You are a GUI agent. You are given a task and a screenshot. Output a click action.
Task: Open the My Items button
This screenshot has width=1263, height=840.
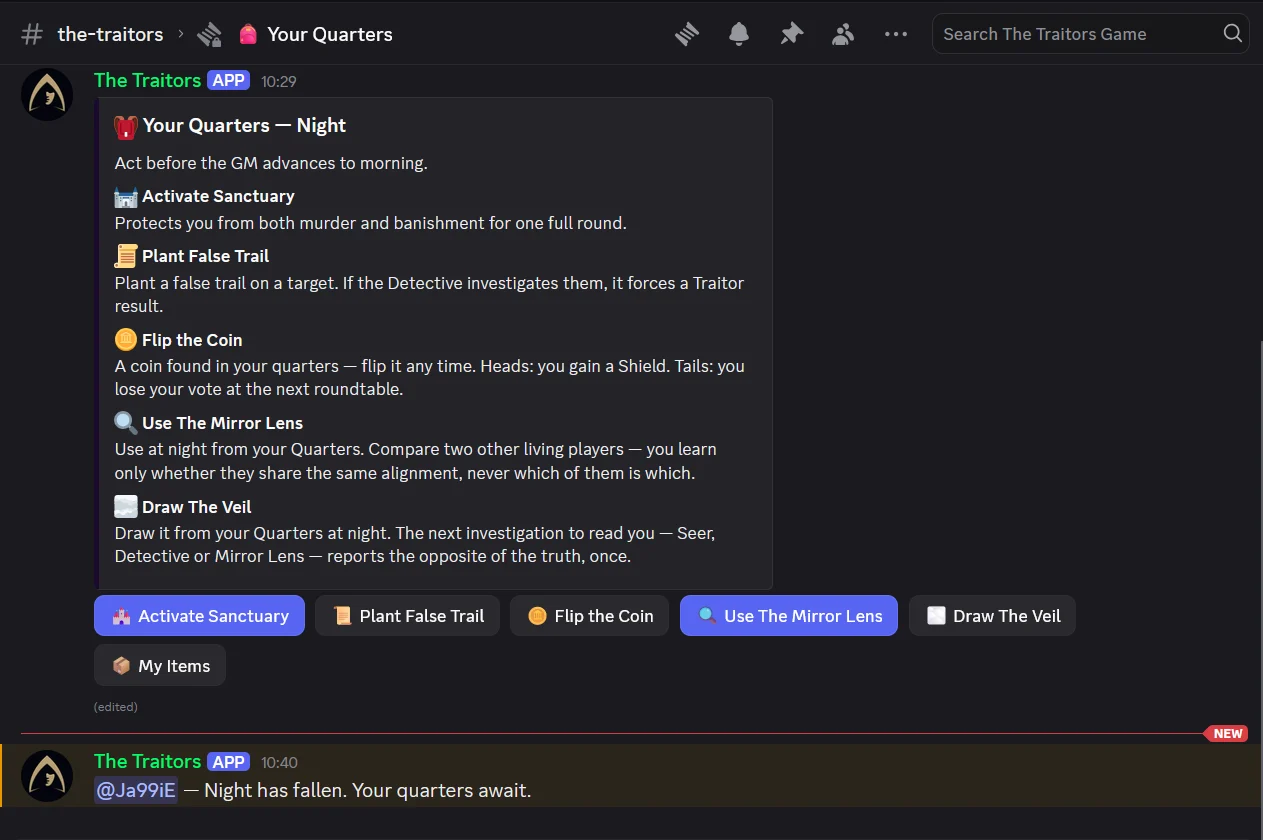(x=160, y=666)
